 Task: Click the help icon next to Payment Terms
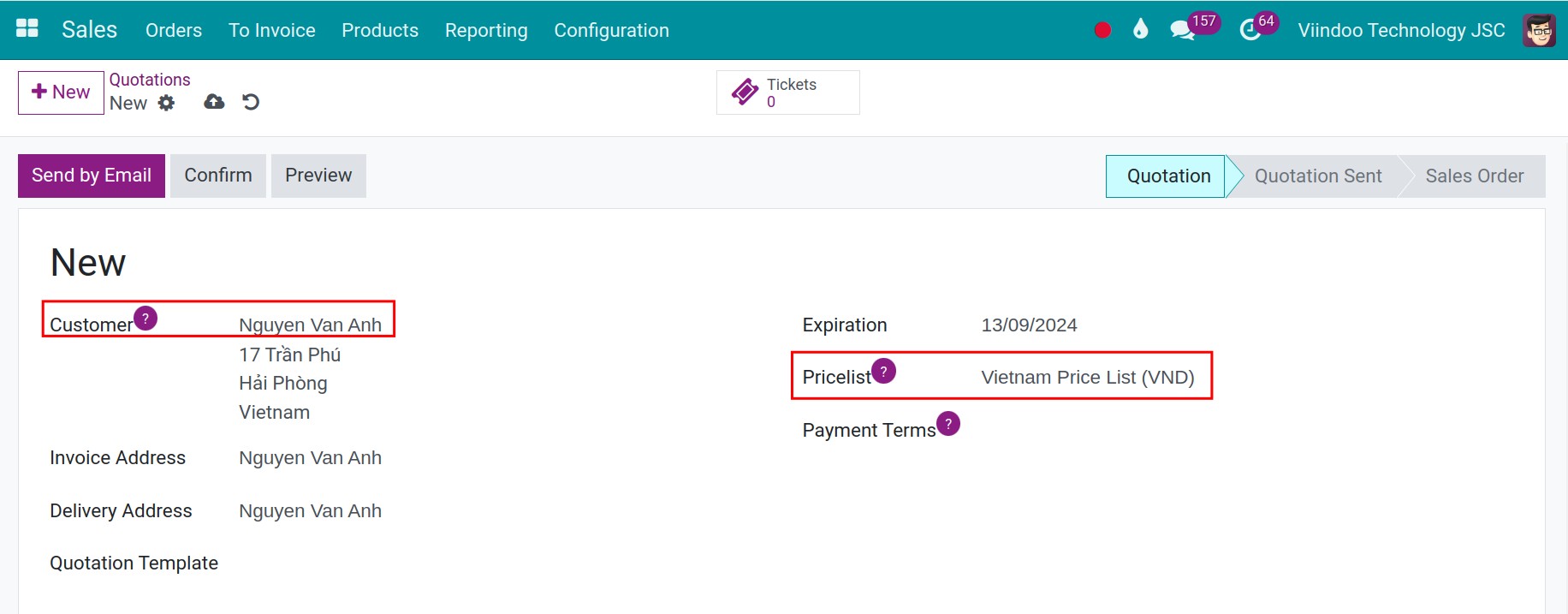948,423
